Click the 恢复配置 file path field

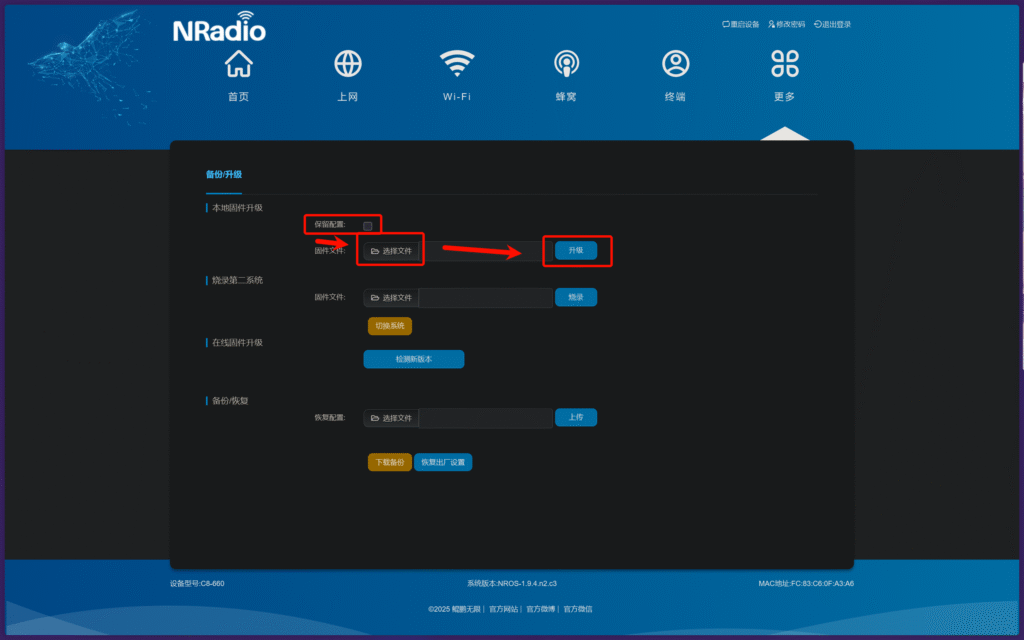[485, 418]
